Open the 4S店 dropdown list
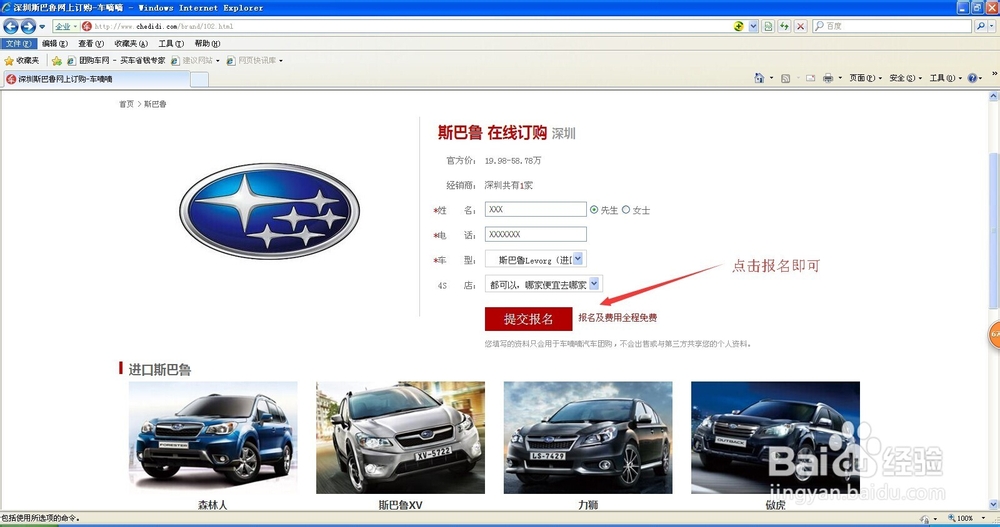The width and height of the screenshot is (1000, 527). tap(543, 284)
